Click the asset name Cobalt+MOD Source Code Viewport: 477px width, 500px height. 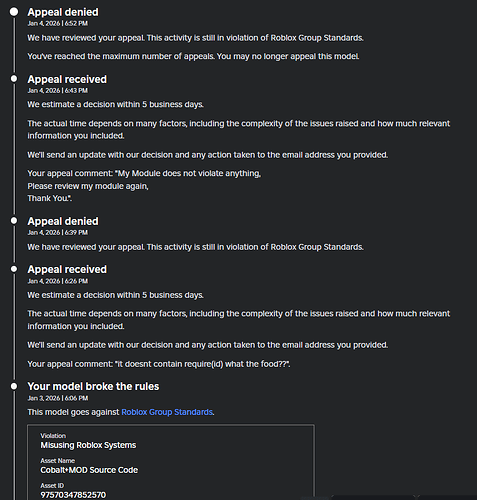pyautogui.click(x=89, y=470)
